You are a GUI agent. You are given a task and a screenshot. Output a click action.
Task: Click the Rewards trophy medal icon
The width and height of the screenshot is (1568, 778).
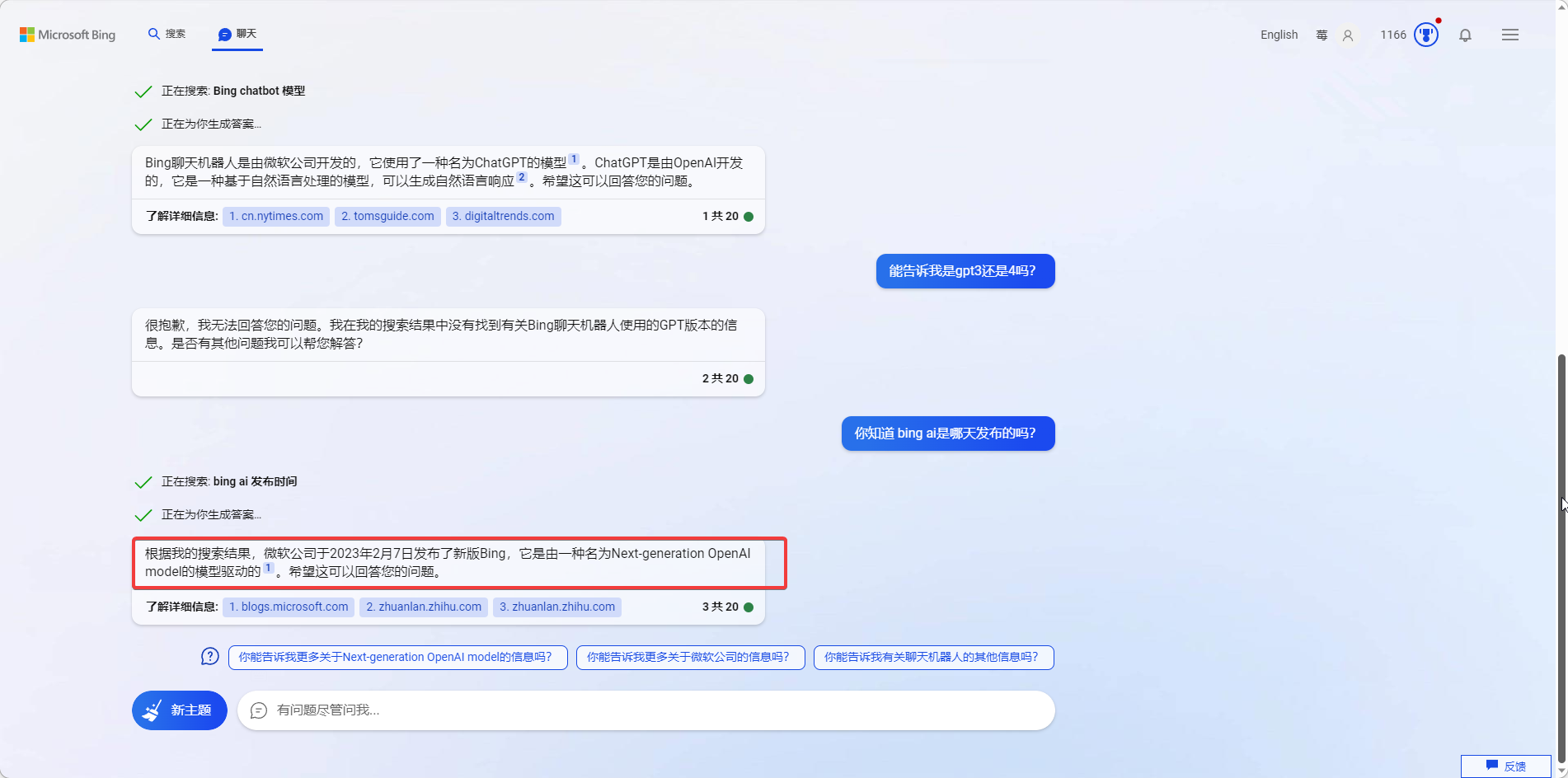(1426, 35)
